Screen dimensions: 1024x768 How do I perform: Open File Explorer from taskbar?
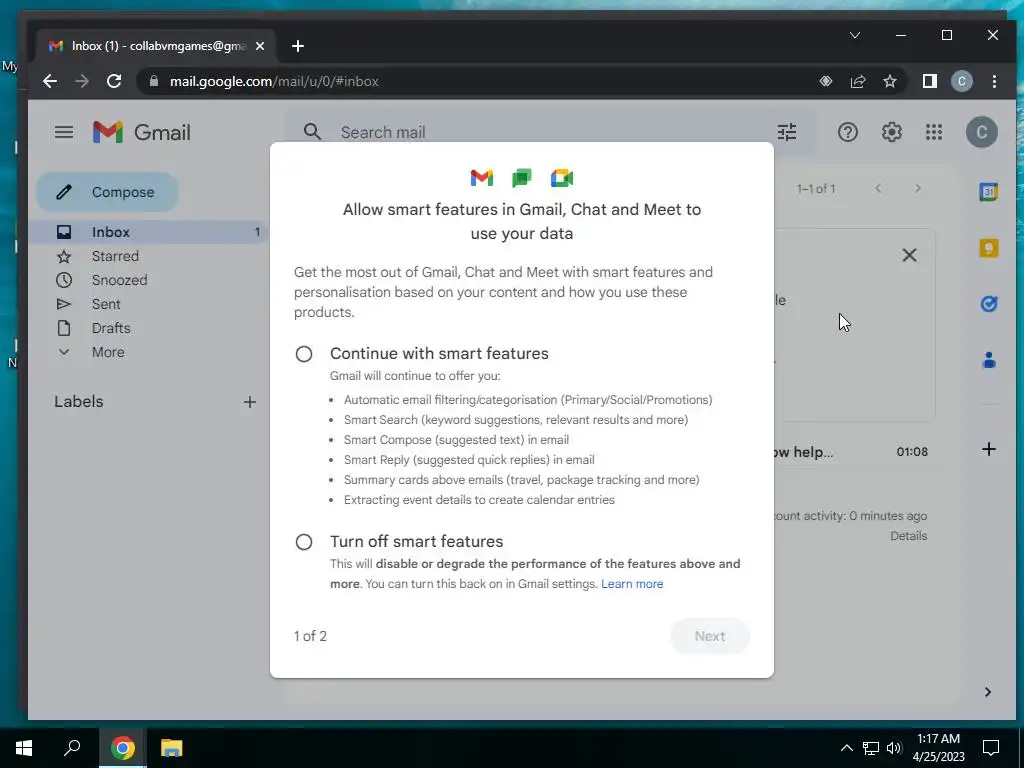[172, 748]
